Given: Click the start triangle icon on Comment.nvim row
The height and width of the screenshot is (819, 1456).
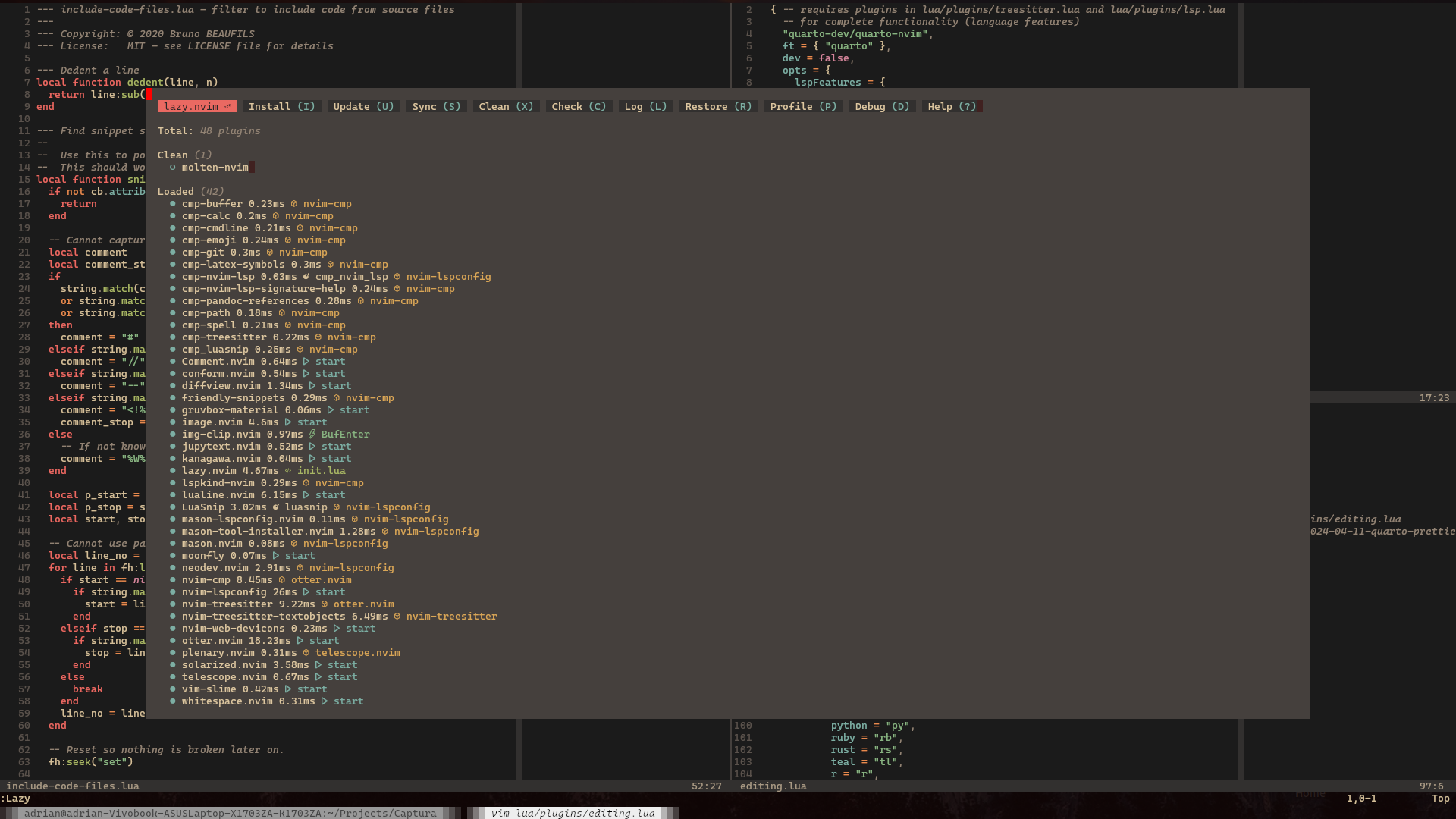Looking at the screenshot, I should tap(306, 362).
